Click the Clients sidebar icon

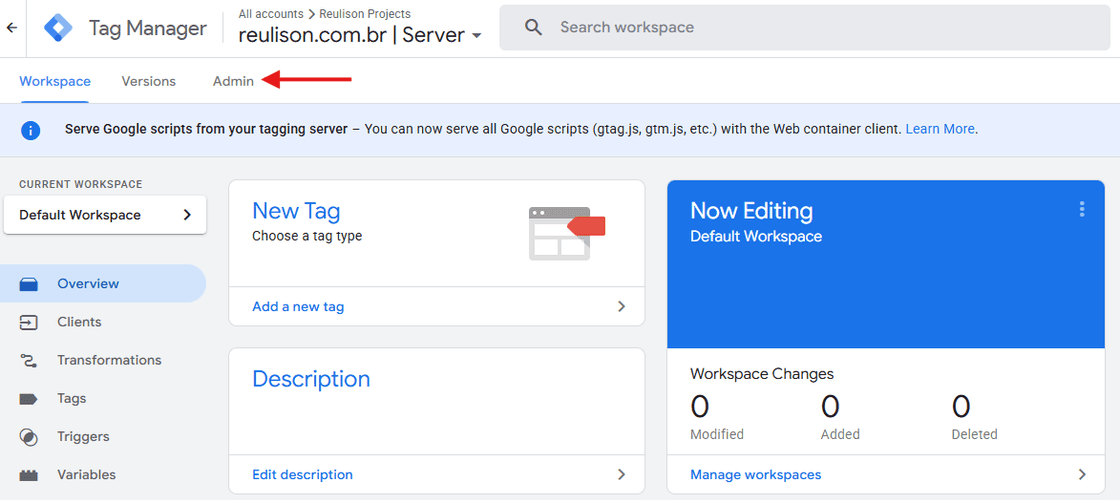29,322
